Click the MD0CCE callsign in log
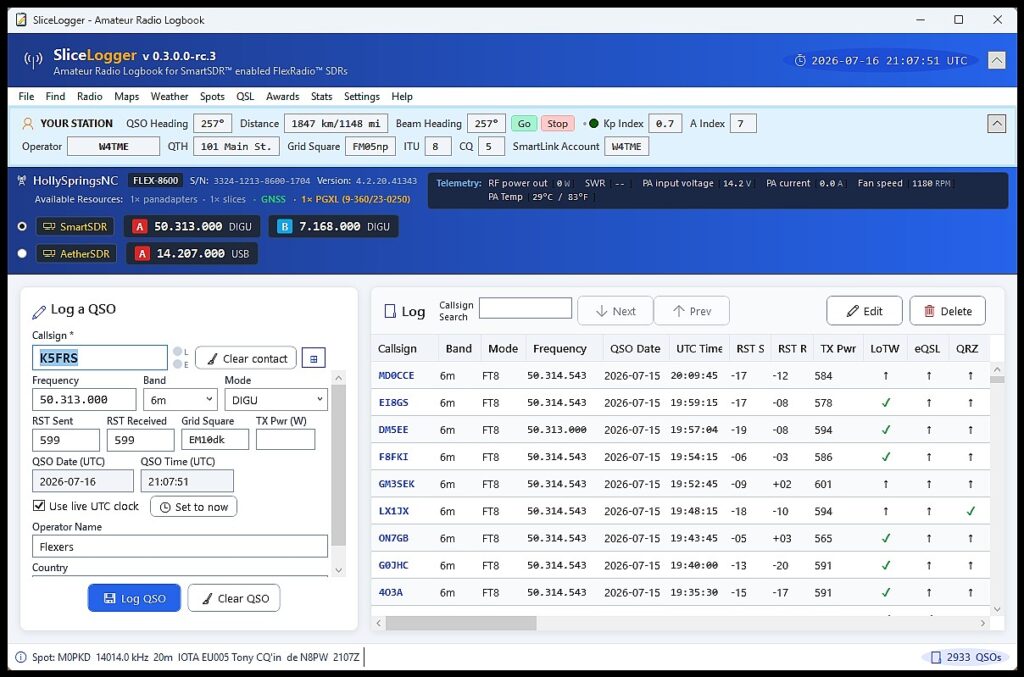The height and width of the screenshot is (677, 1024). (396, 375)
